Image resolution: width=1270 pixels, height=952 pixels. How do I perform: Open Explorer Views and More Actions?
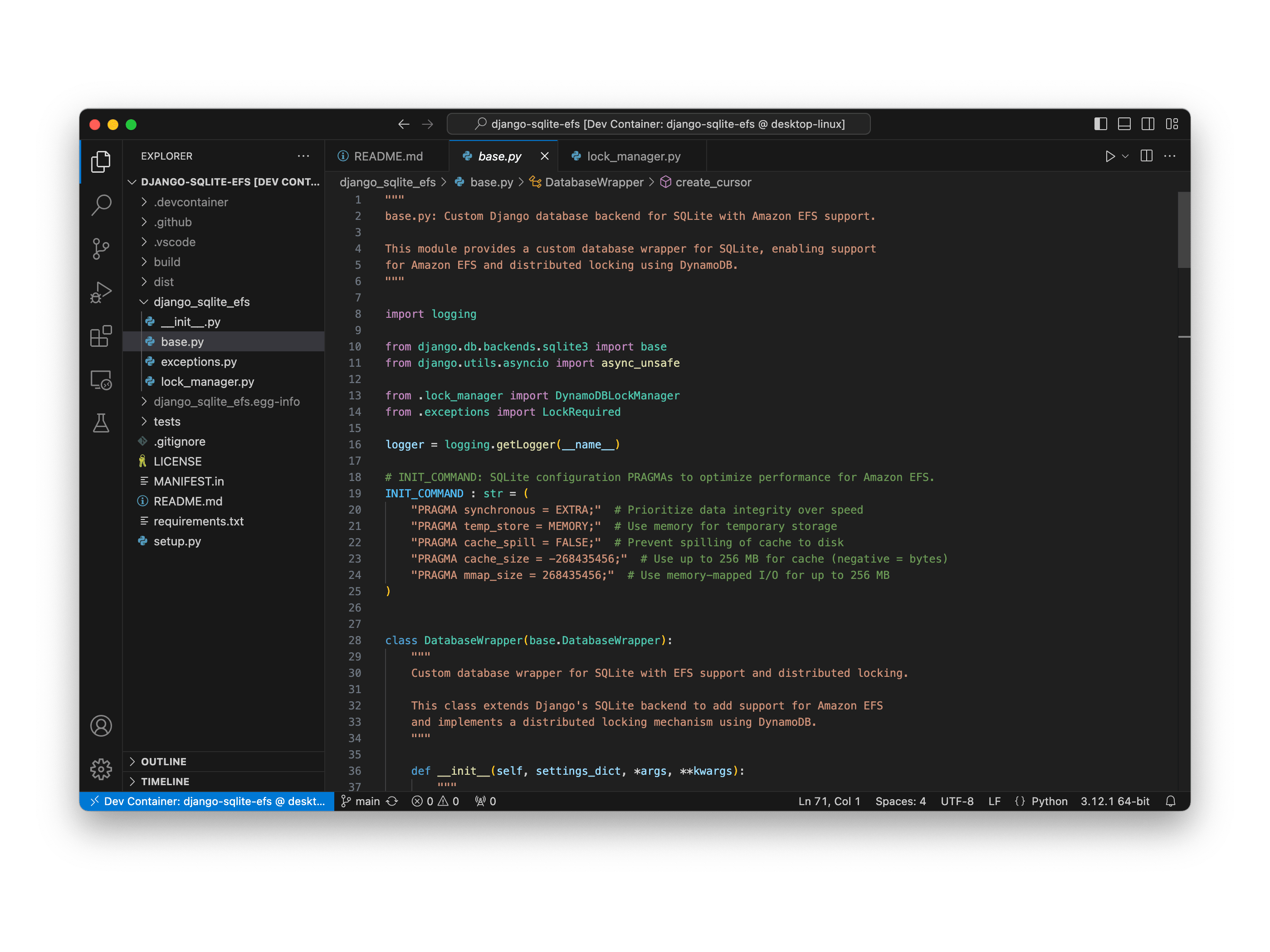[x=303, y=156]
